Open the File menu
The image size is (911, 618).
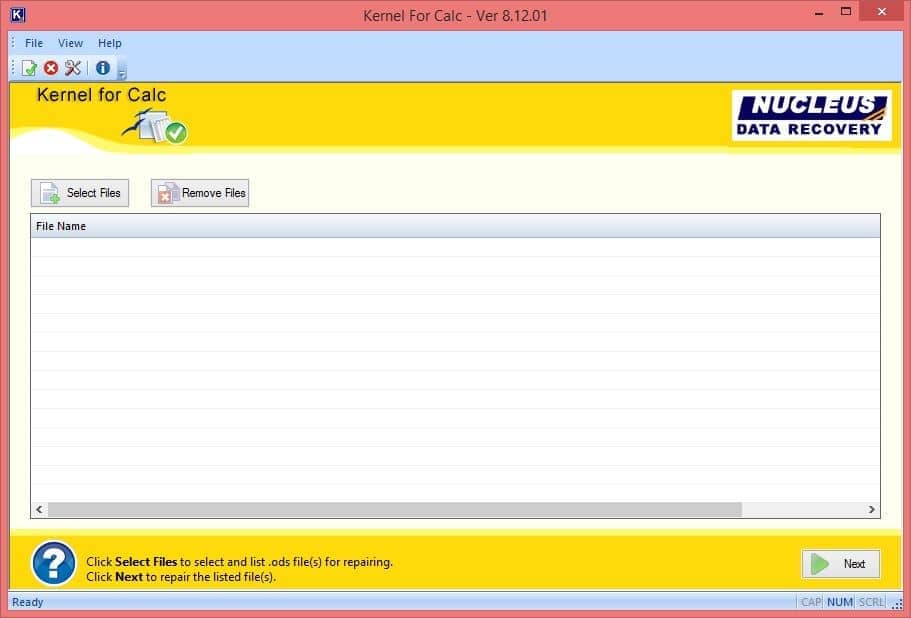(34, 43)
